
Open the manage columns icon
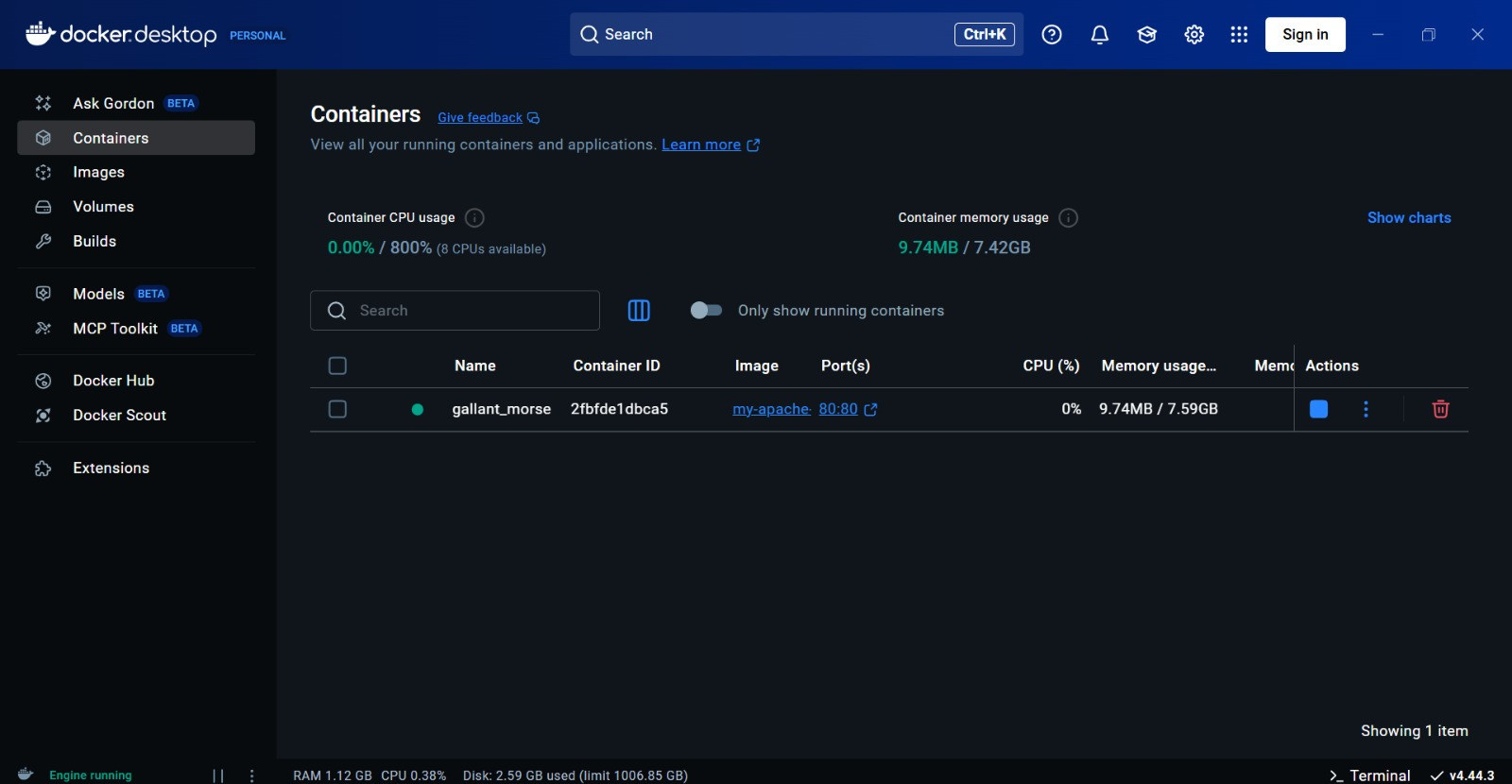click(639, 311)
